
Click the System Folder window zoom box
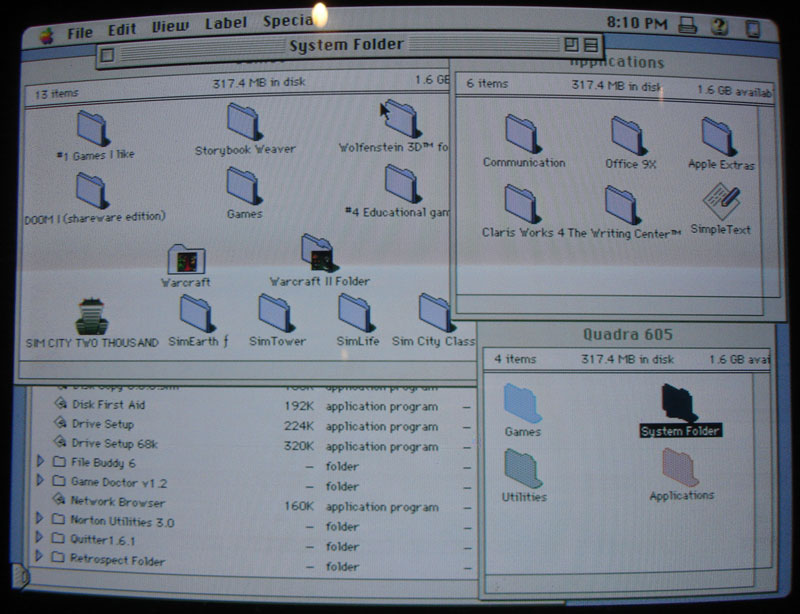[570, 45]
